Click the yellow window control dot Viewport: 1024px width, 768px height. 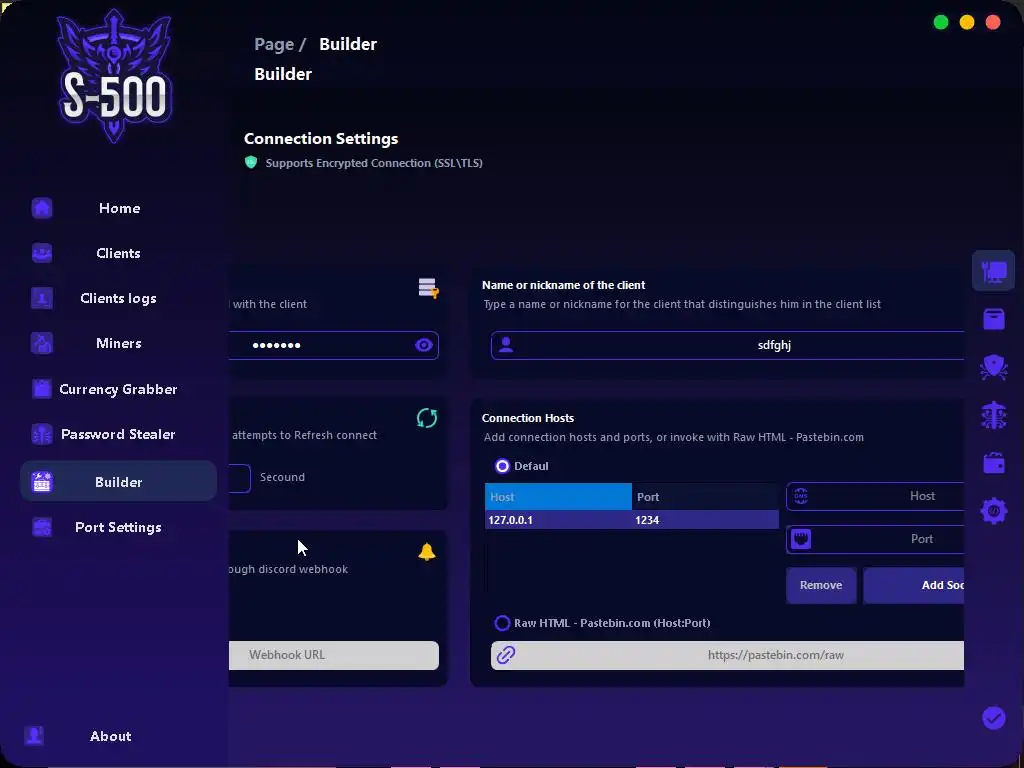967,22
